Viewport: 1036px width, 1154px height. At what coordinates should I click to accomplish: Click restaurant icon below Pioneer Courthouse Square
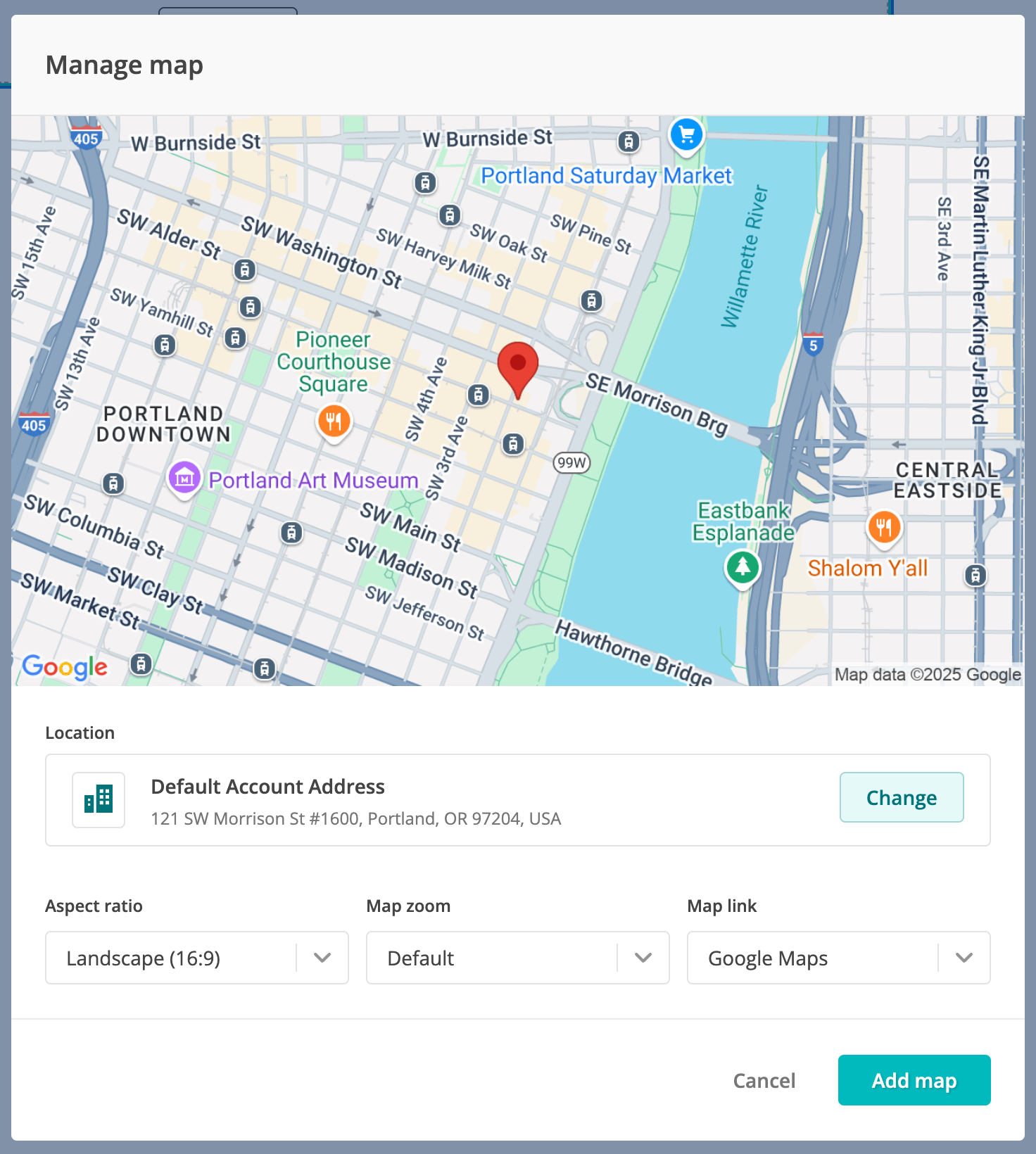point(334,421)
